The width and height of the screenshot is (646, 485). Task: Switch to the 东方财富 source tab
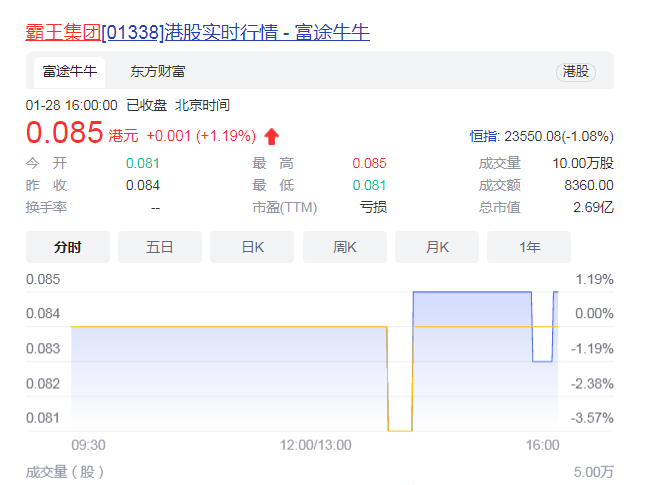pos(157,72)
